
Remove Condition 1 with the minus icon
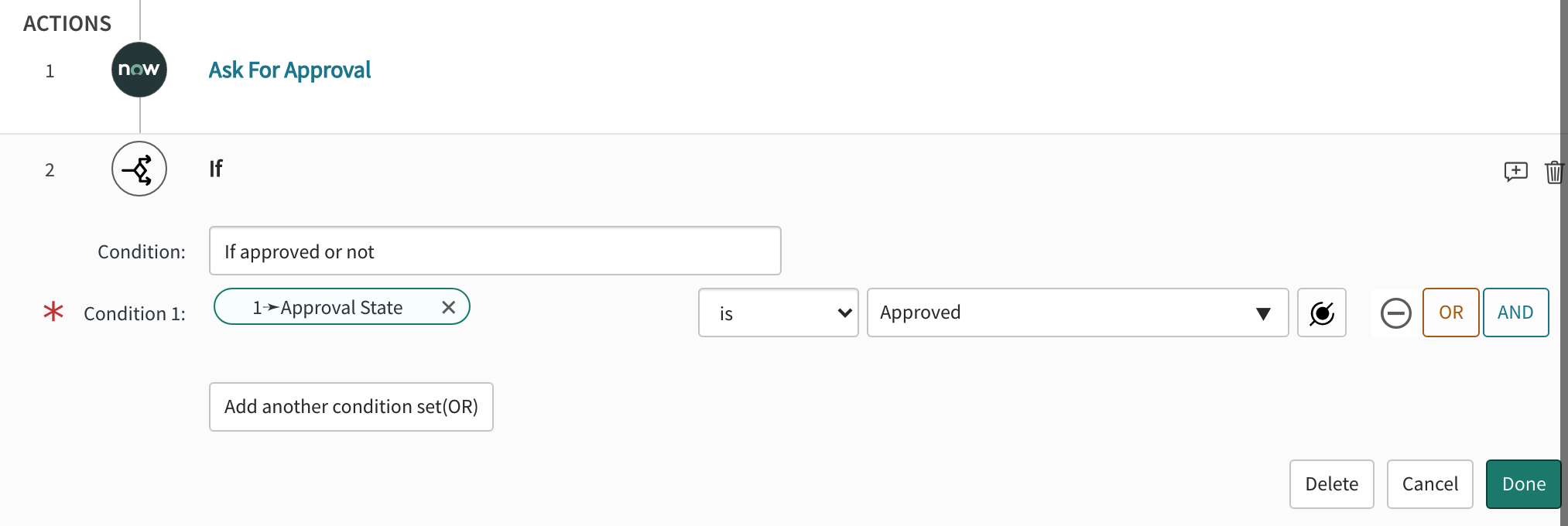[1395, 313]
